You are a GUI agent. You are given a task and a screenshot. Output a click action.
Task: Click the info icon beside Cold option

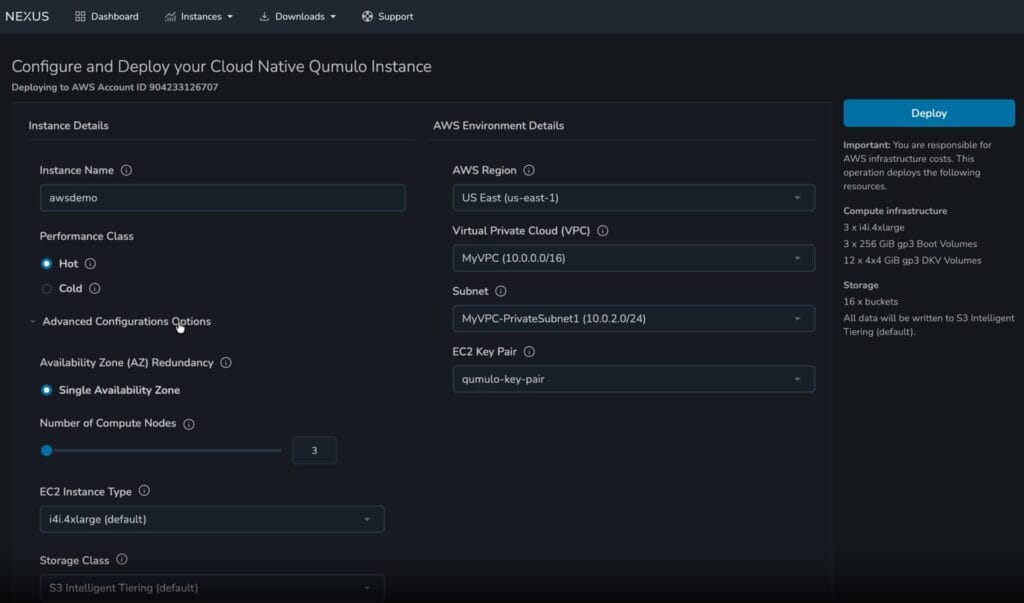95,289
